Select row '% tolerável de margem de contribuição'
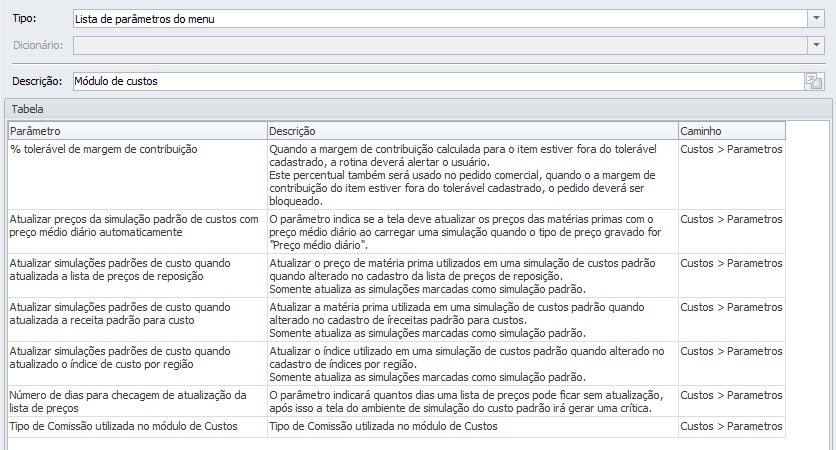836x450 pixels. coord(138,175)
